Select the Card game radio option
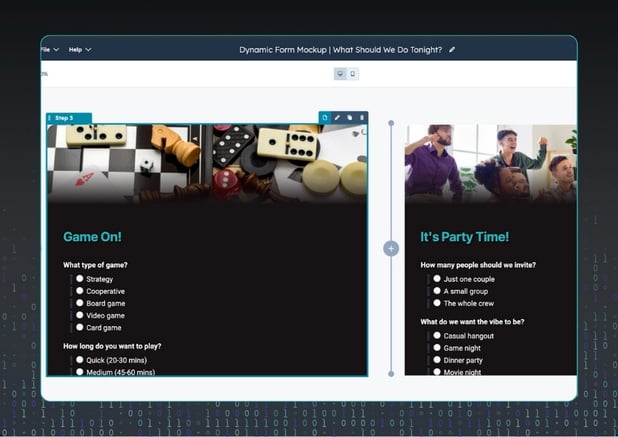The height and width of the screenshot is (437, 618). tap(80, 327)
